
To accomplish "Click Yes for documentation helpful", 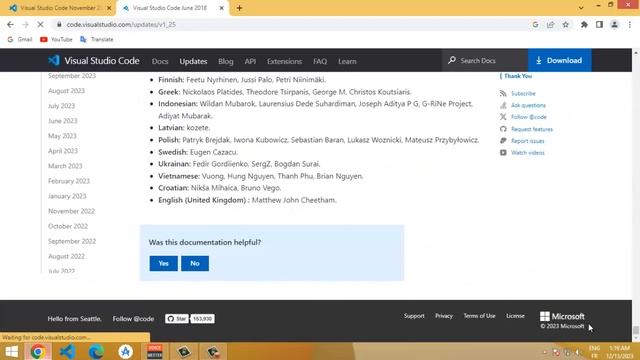I will coord(163,263).
